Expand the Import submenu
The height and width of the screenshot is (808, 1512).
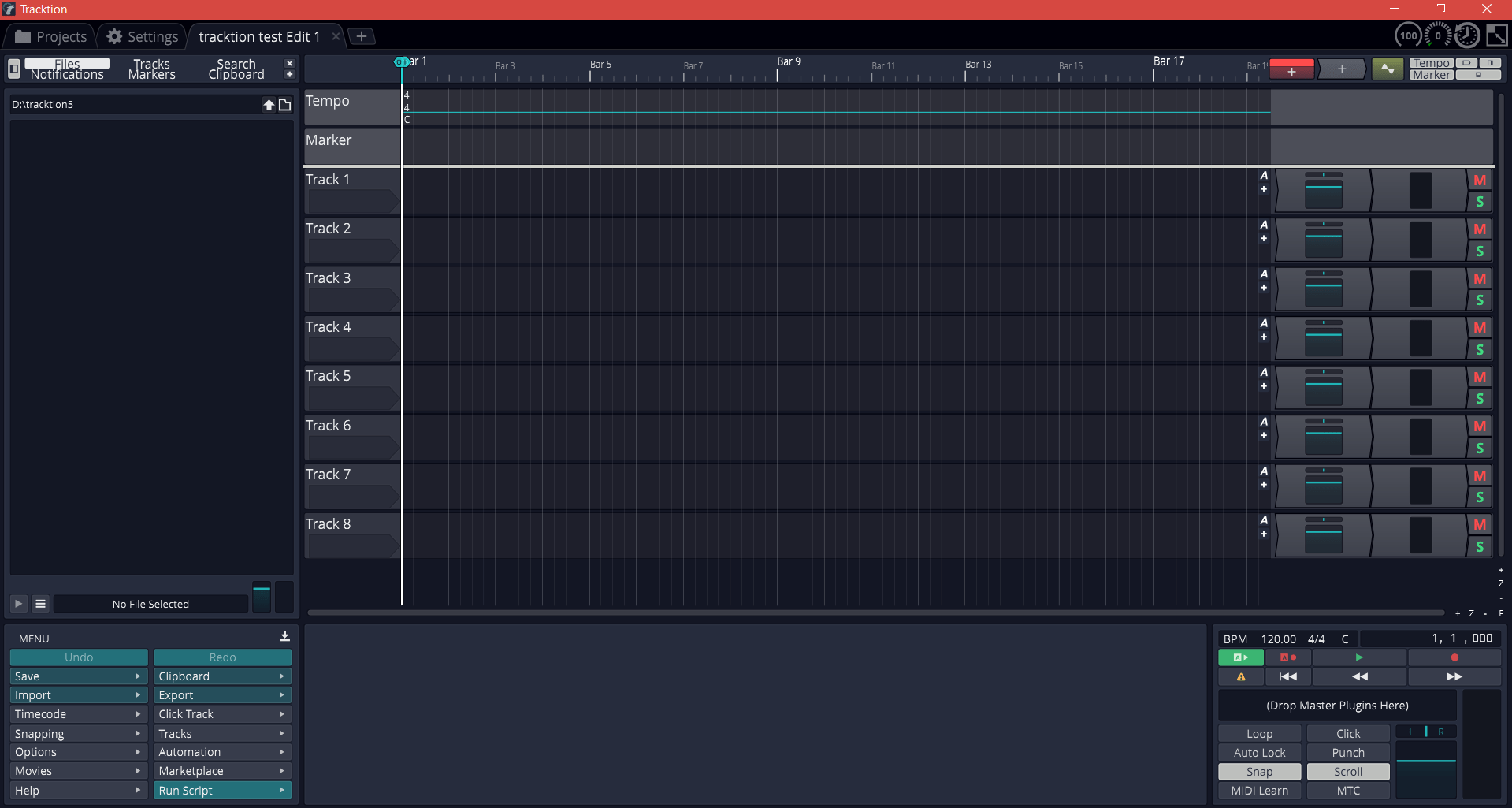pyautogui.click(x=79, y=695)
